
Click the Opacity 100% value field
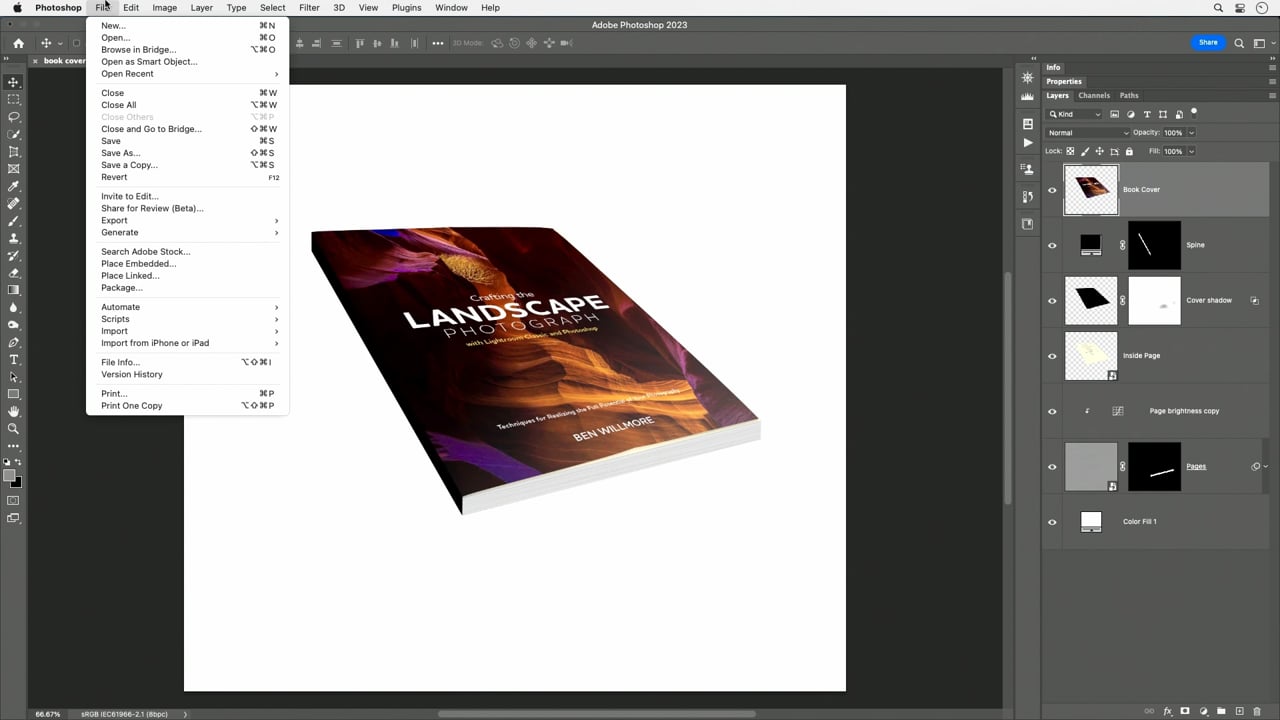(x=1173, y=133)
